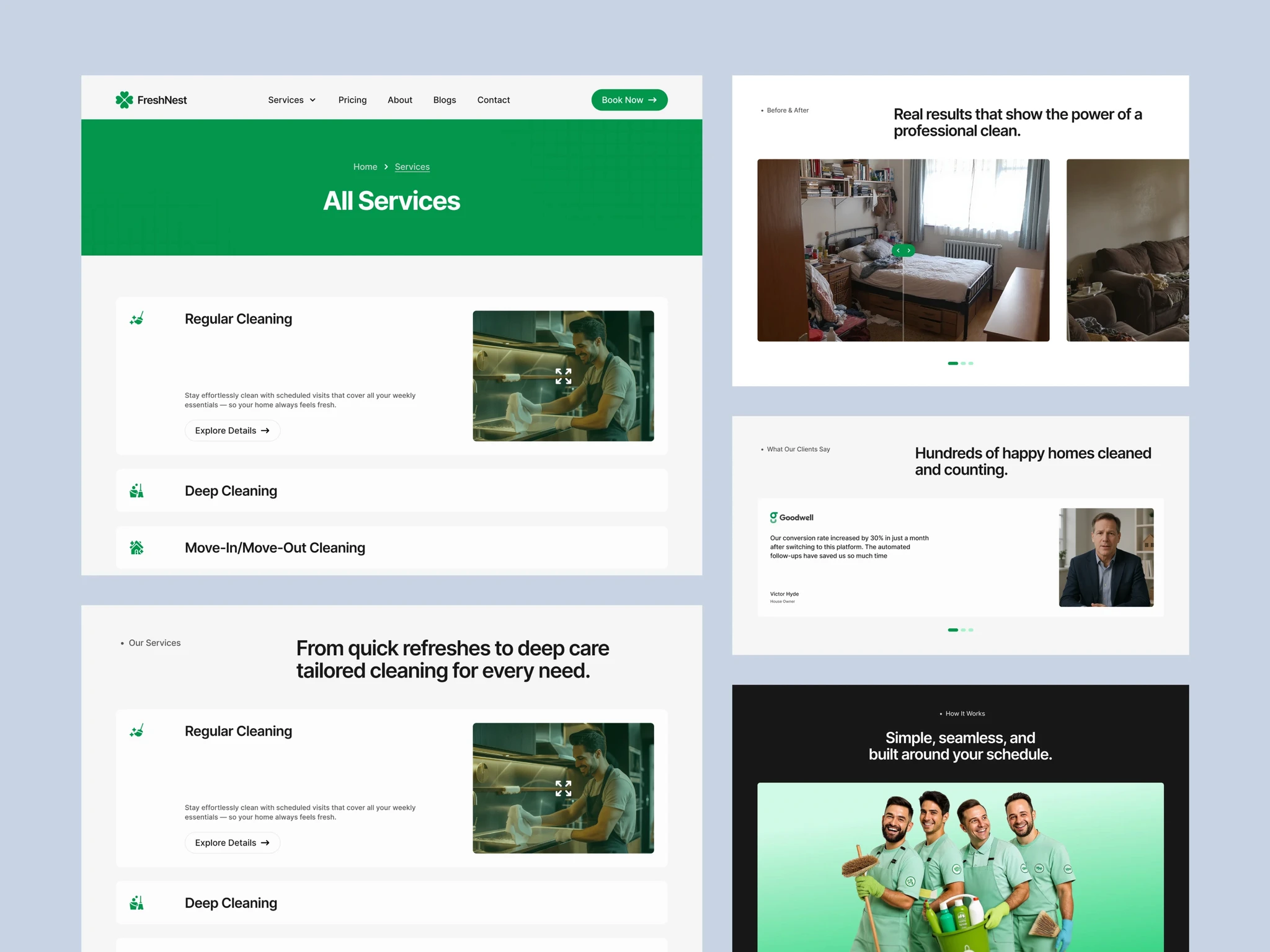Select the first active dot under the testimonial card
This screenshot has height=952, width=1270.
pos(952,630)
